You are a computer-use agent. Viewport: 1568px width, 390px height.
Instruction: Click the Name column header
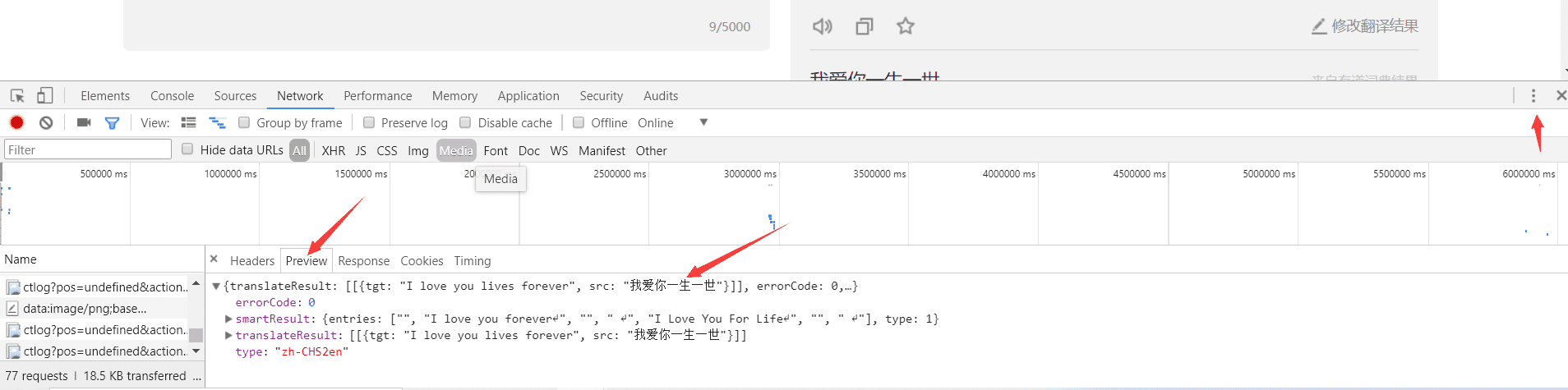102,259
